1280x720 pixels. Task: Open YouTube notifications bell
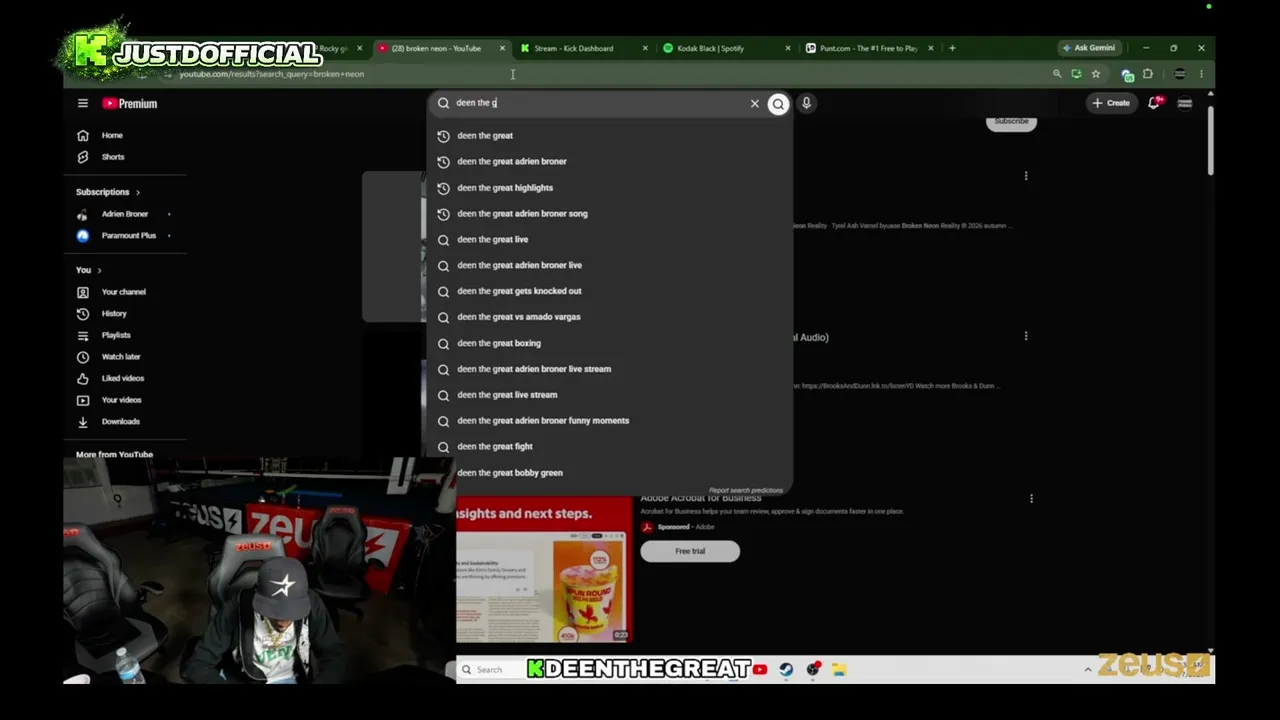point(1154,103)
